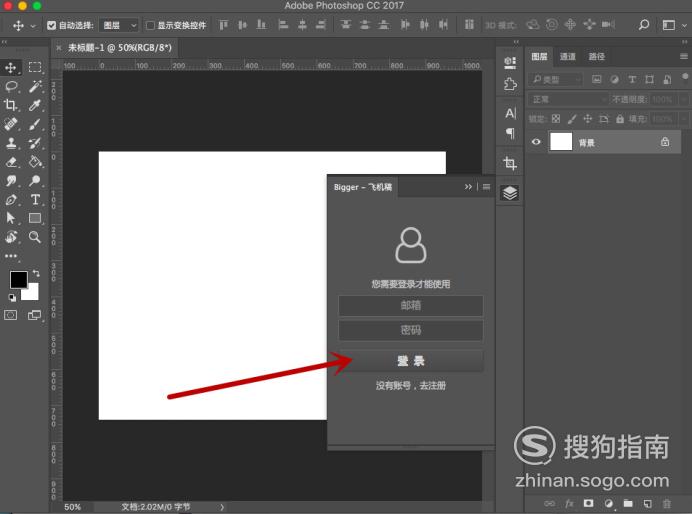Select the Background layer thumbnail

(x=561, y=142)
